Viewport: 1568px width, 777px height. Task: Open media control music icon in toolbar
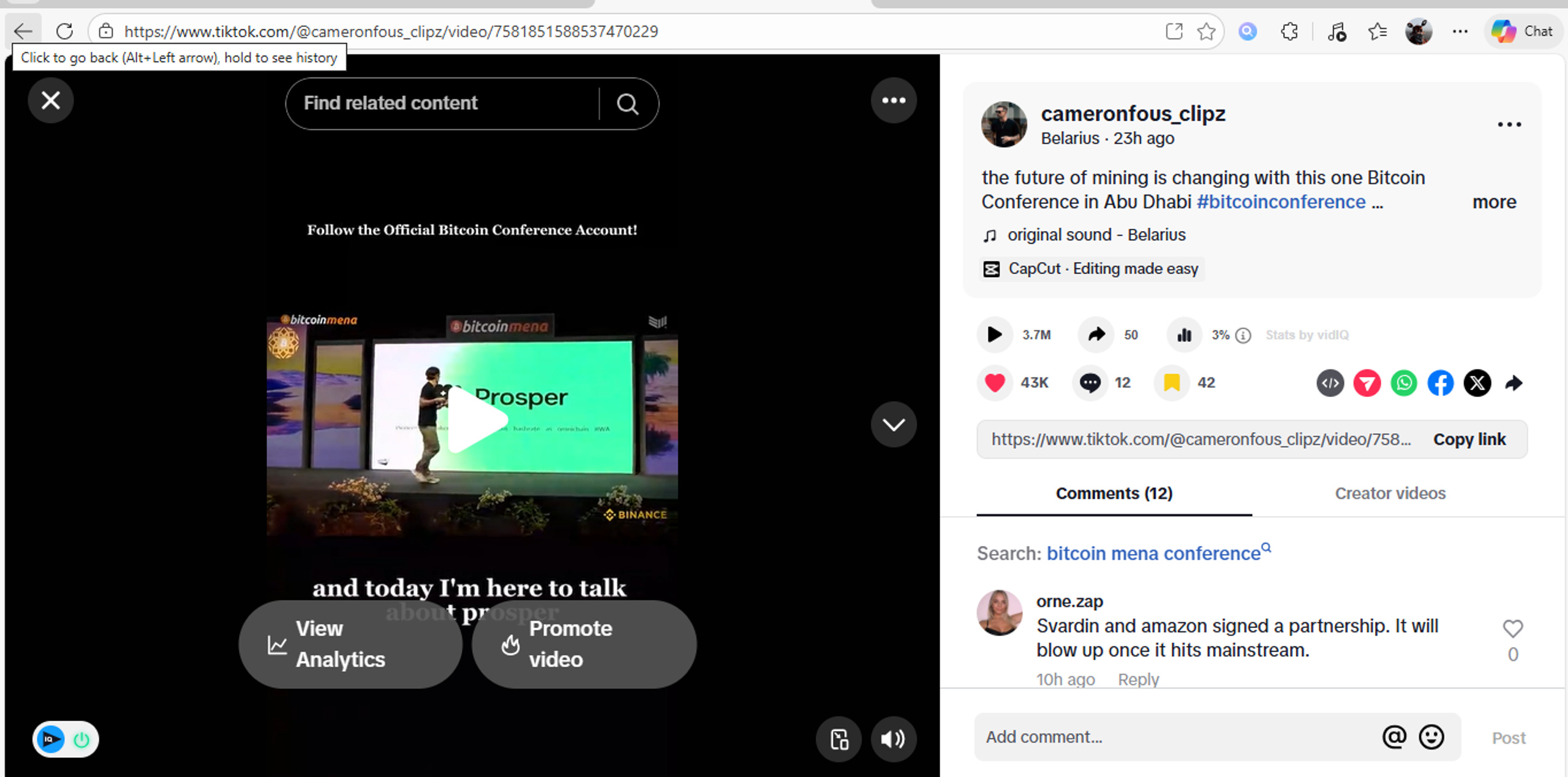pyautogui.click(x=1336, y=31)
